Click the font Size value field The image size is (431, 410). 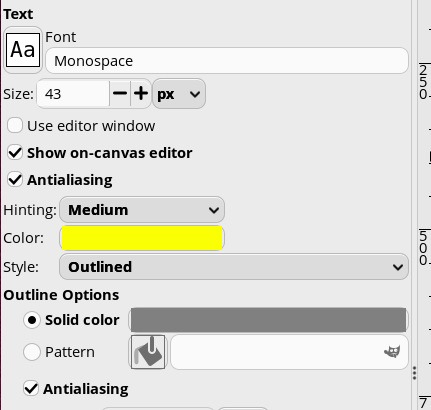click(73, 94)
